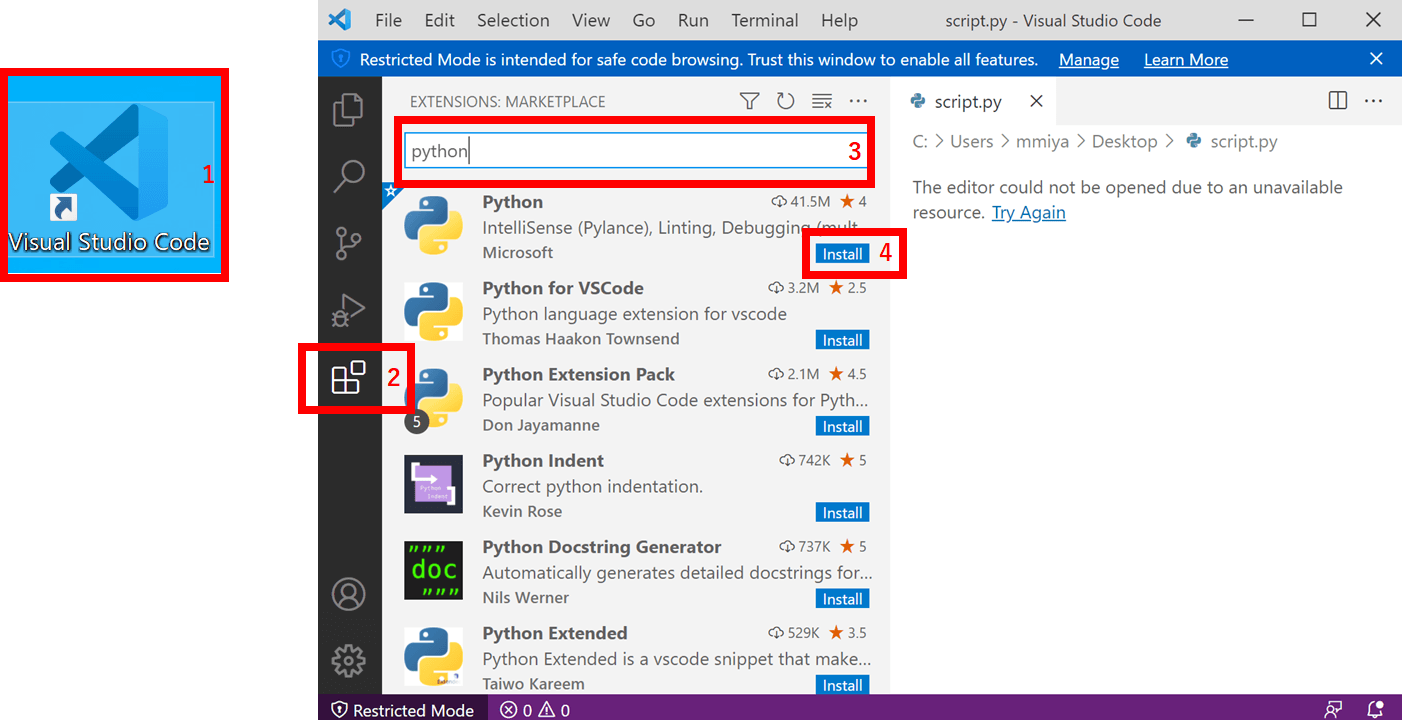Image resolution: width=1402 pixels, height=720 pixels.
Task: Expand Views and More Actions ellipsis menu
Action: [858, 101]
